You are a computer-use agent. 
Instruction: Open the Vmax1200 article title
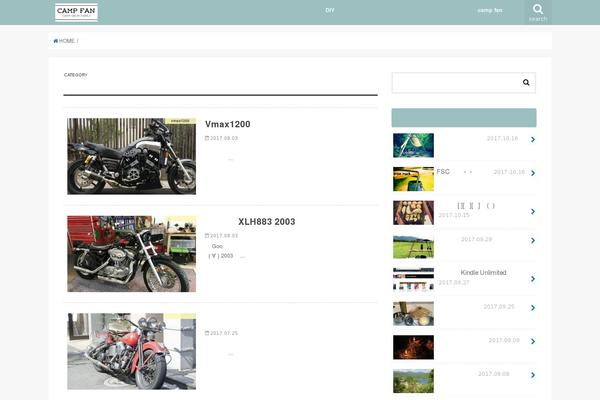[x=227, y=124]
